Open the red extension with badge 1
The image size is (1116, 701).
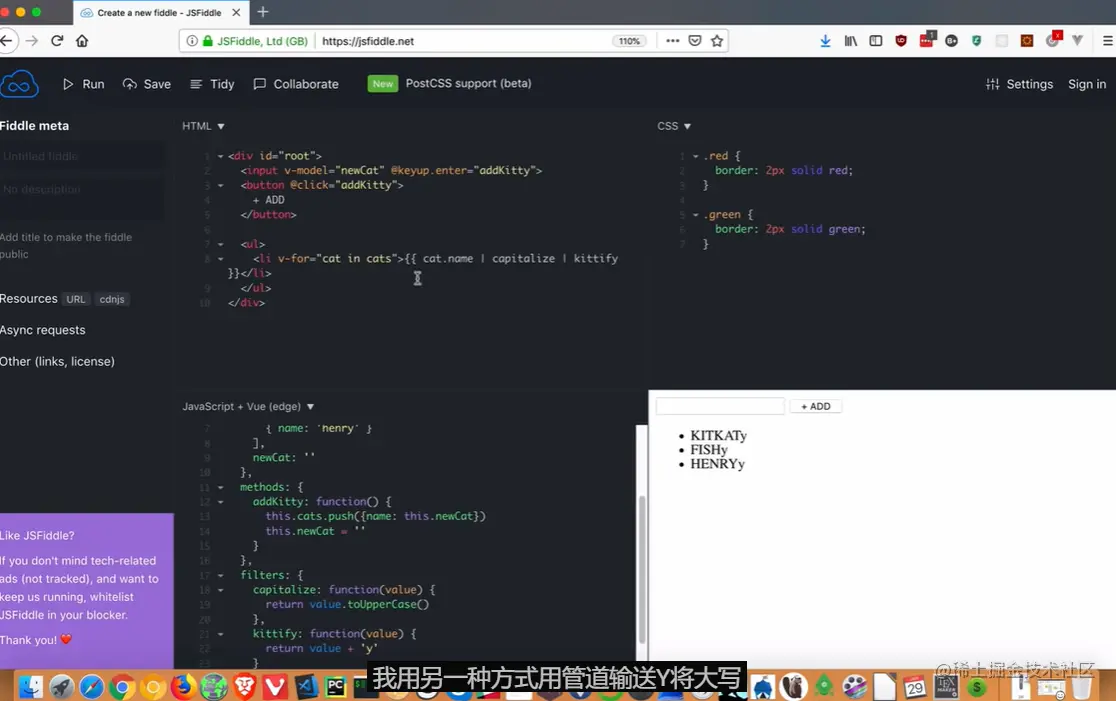(x=927, y=39)
